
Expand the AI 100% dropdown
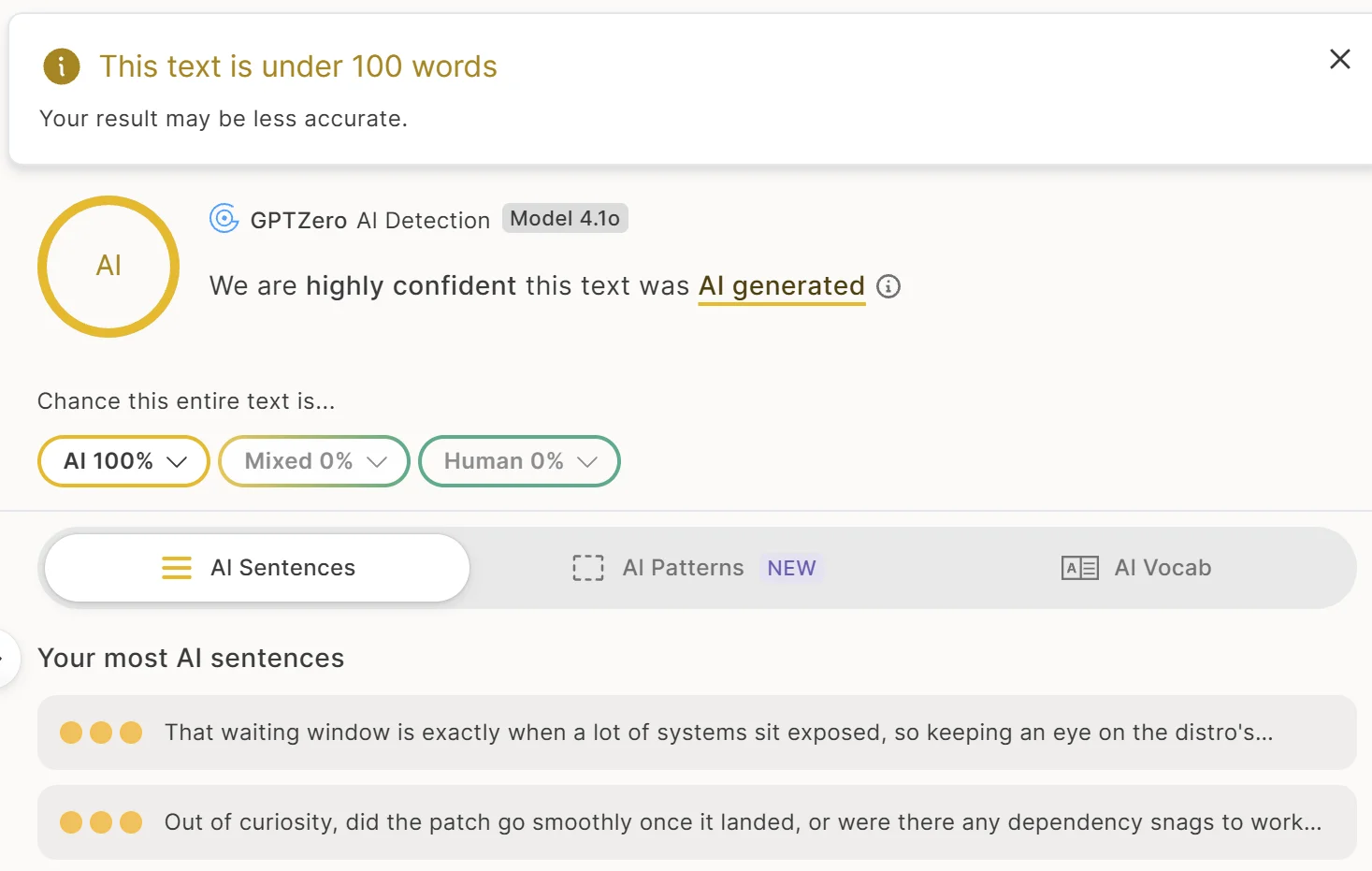click(123, 461)
